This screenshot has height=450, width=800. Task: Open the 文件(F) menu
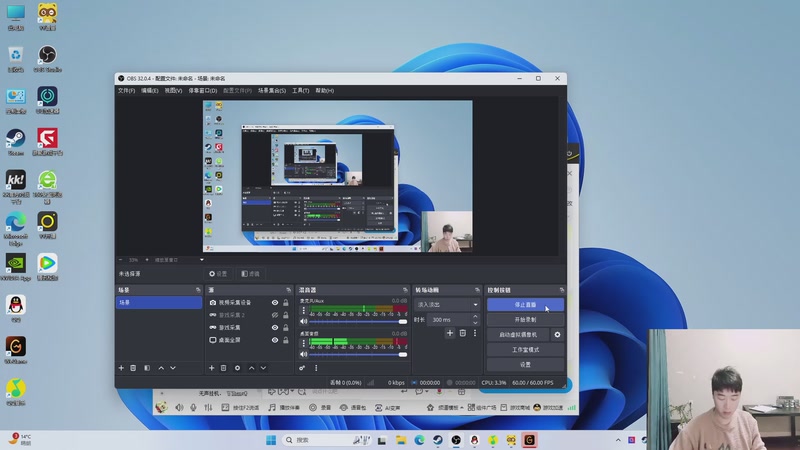click(126, 90)
